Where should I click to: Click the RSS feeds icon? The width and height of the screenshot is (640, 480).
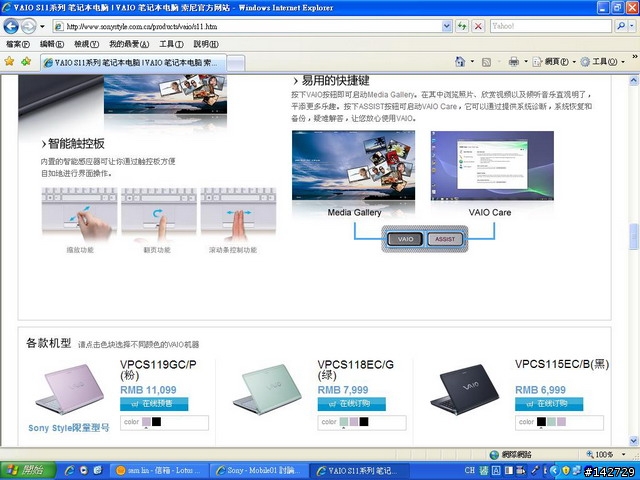pos(486,62)
